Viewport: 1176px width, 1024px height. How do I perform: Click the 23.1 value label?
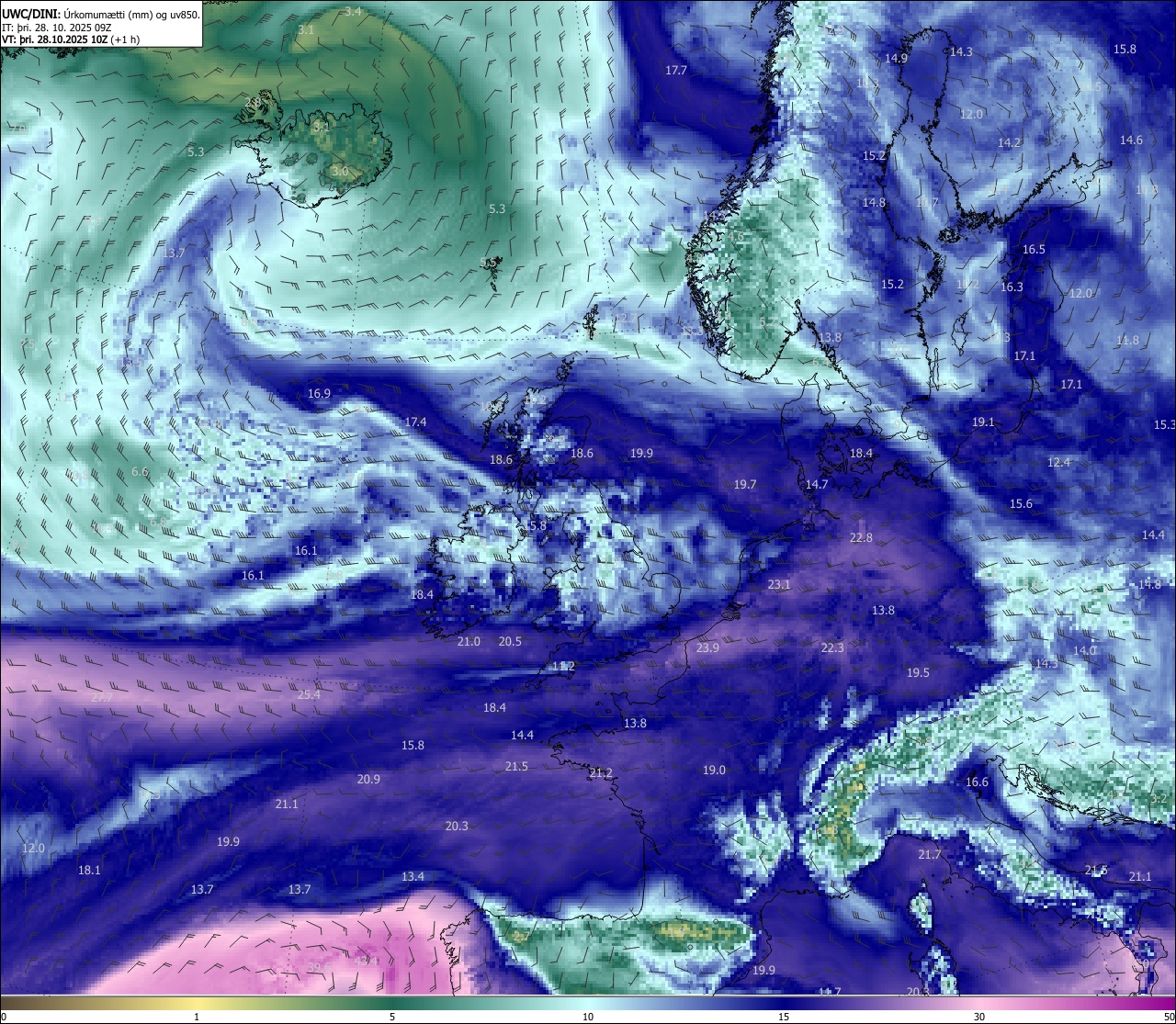(x=779, y=585)
